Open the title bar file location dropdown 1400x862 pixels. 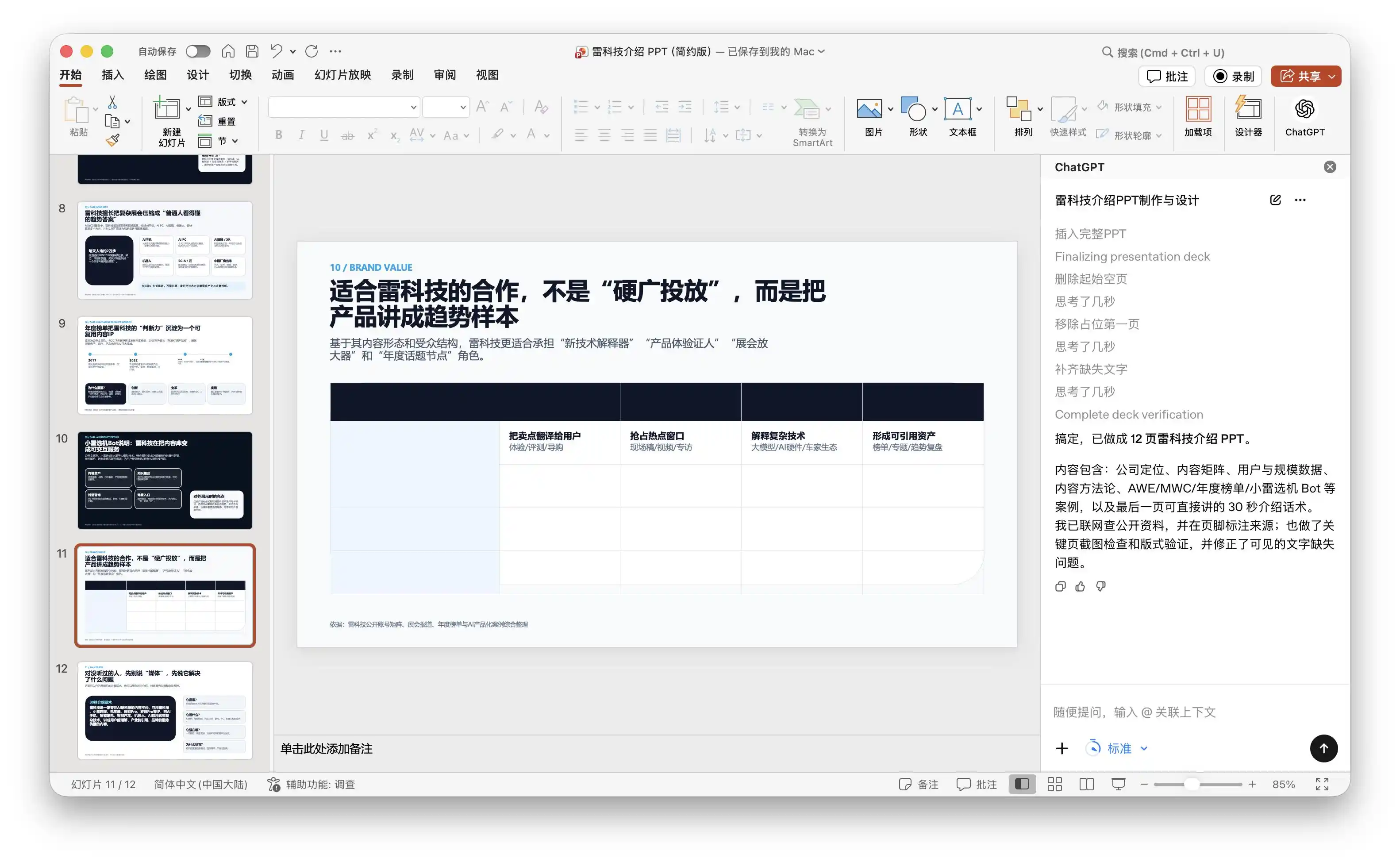[821, 51]
